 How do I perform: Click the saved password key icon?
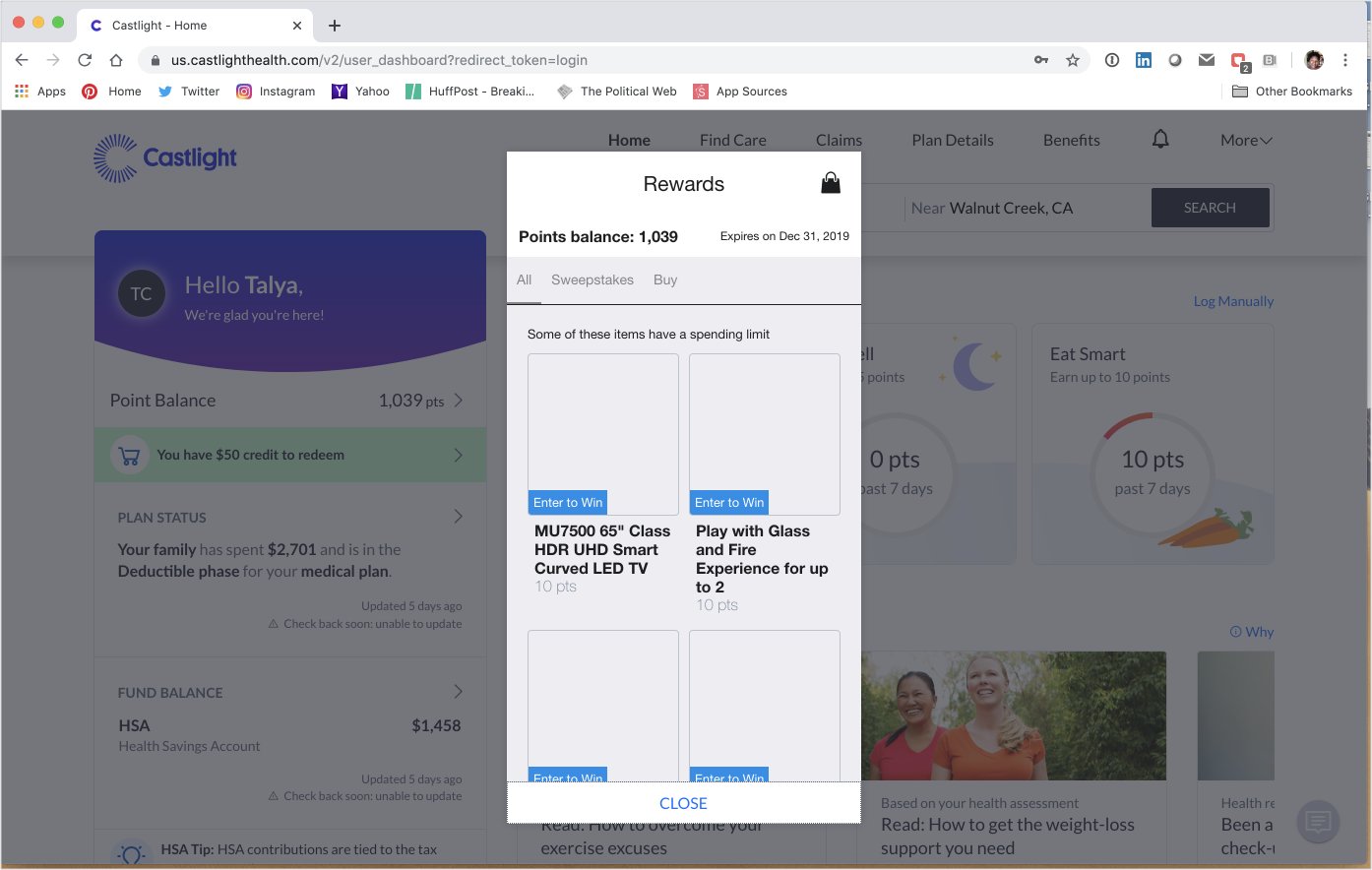(x=1041, y=60)
